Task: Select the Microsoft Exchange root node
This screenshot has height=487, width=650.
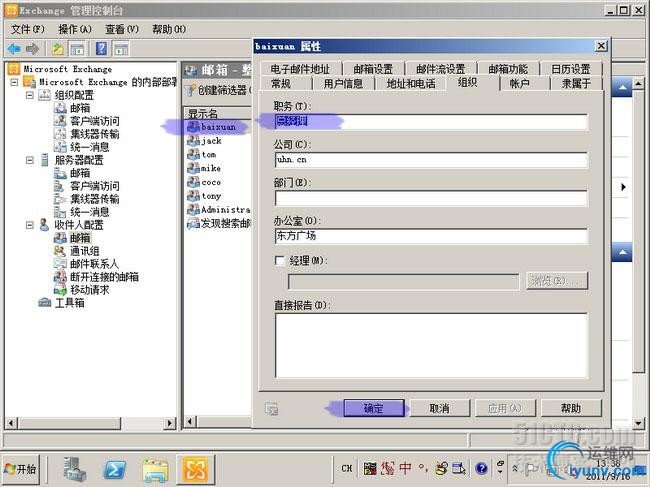Action: coord(68,69)
